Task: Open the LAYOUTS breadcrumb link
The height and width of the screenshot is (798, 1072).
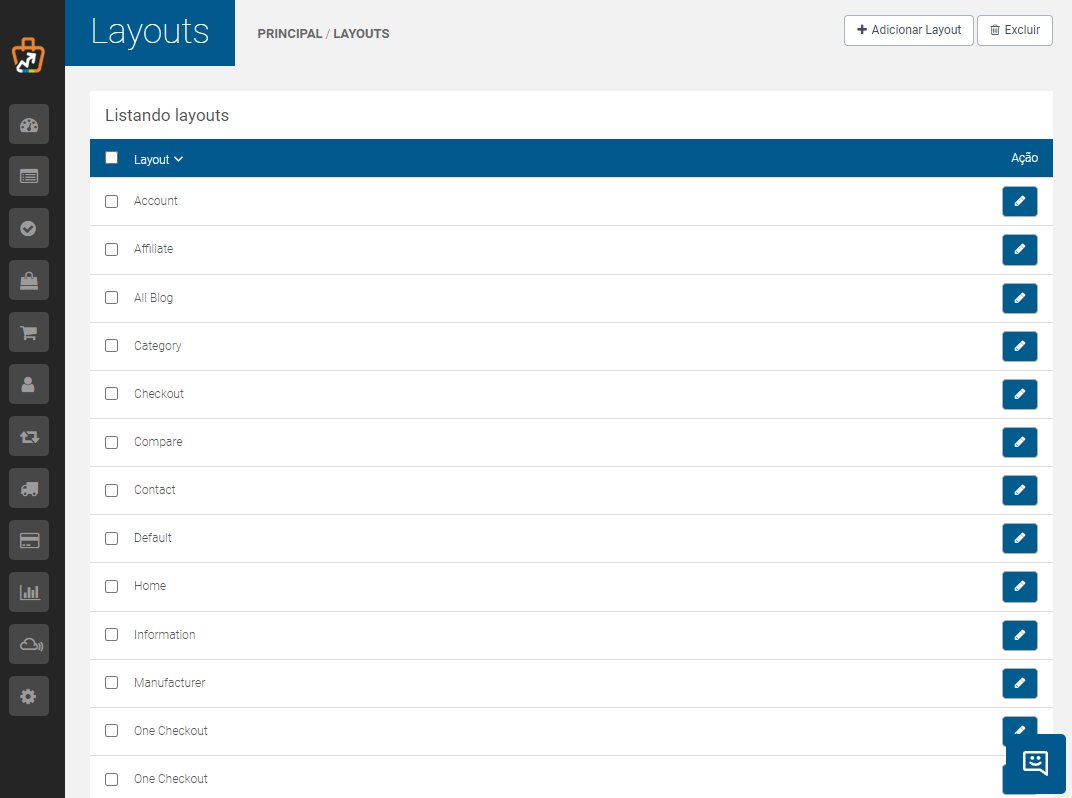Action: [x=361, y=34]
